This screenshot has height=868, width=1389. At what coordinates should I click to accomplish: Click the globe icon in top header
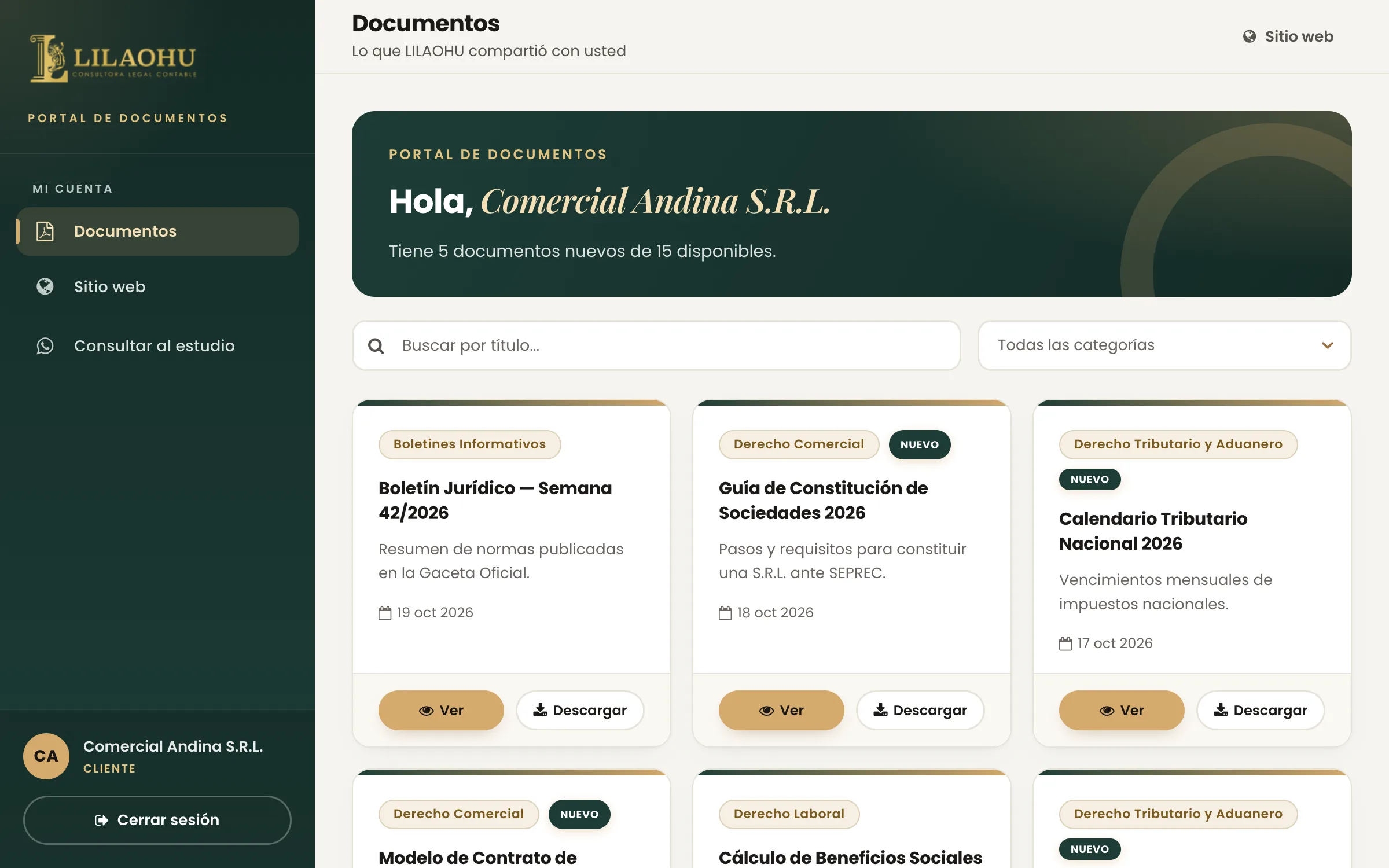(1250, 36)
